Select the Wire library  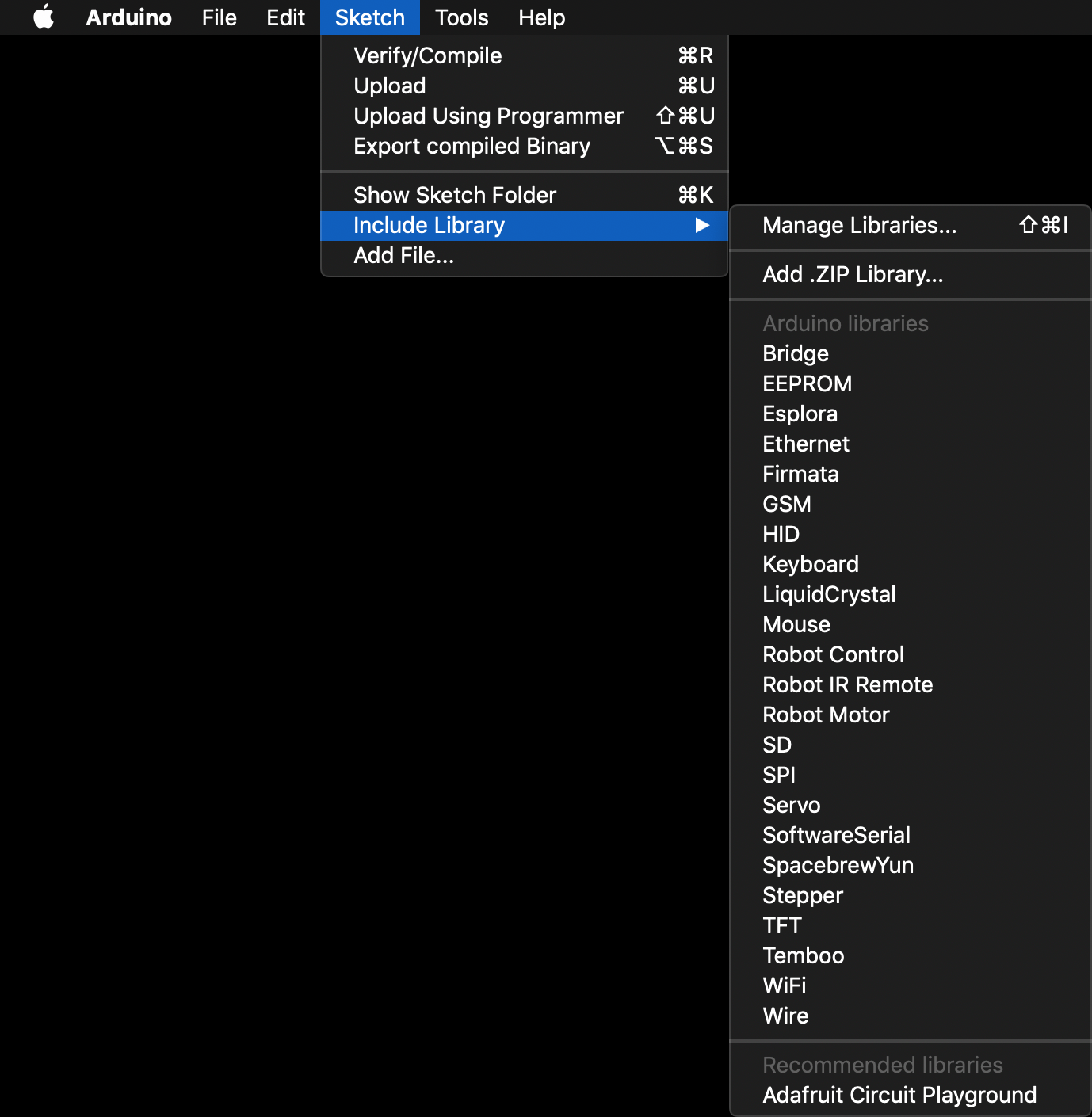pos(785,1016)
